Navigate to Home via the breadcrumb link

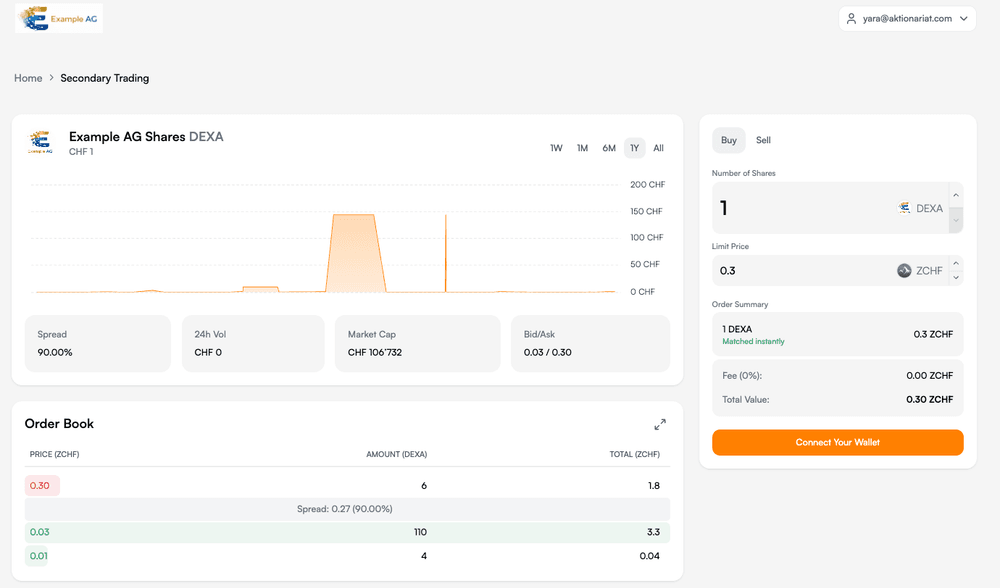click(27, 77)
